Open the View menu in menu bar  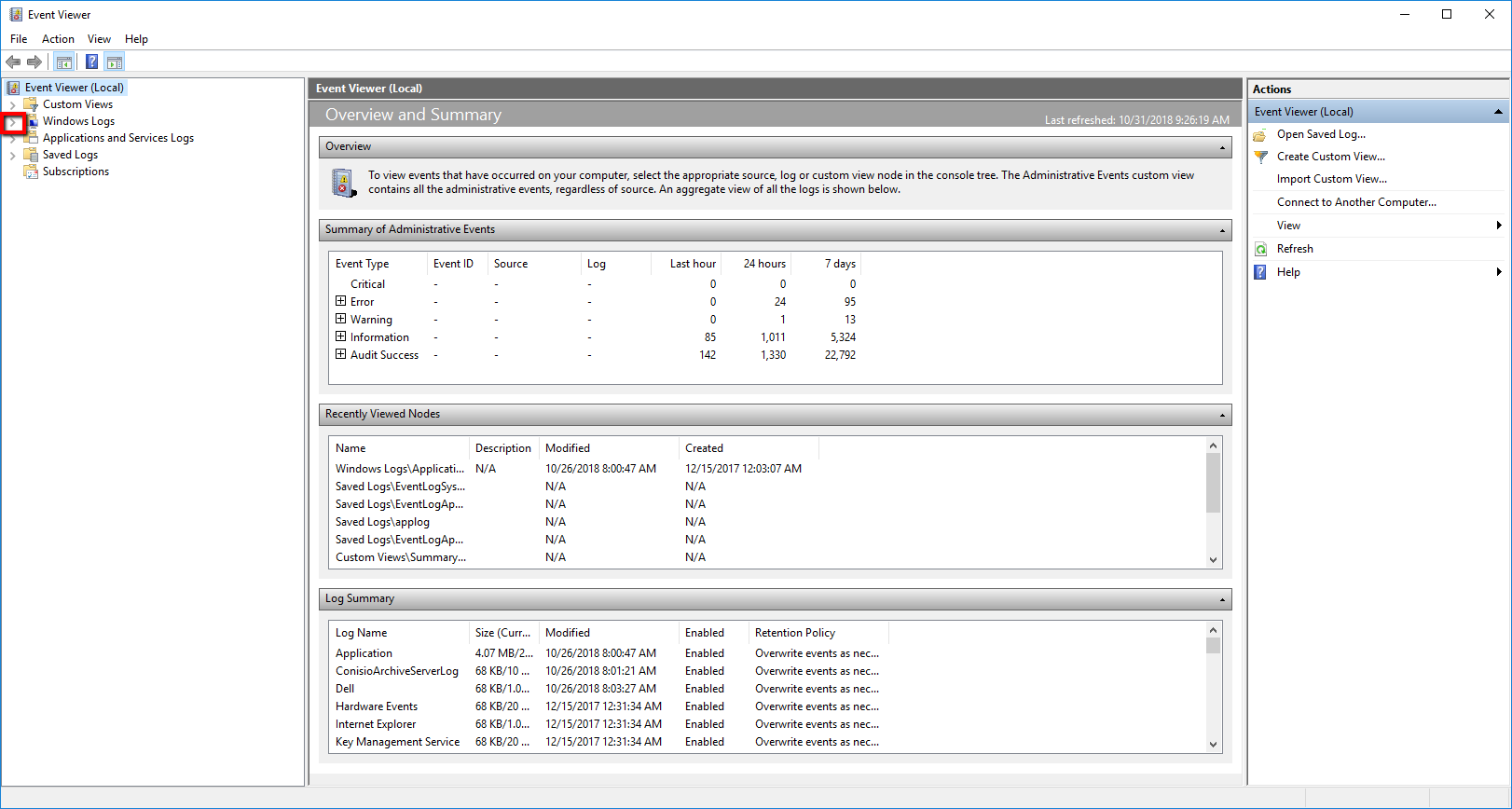99,39
